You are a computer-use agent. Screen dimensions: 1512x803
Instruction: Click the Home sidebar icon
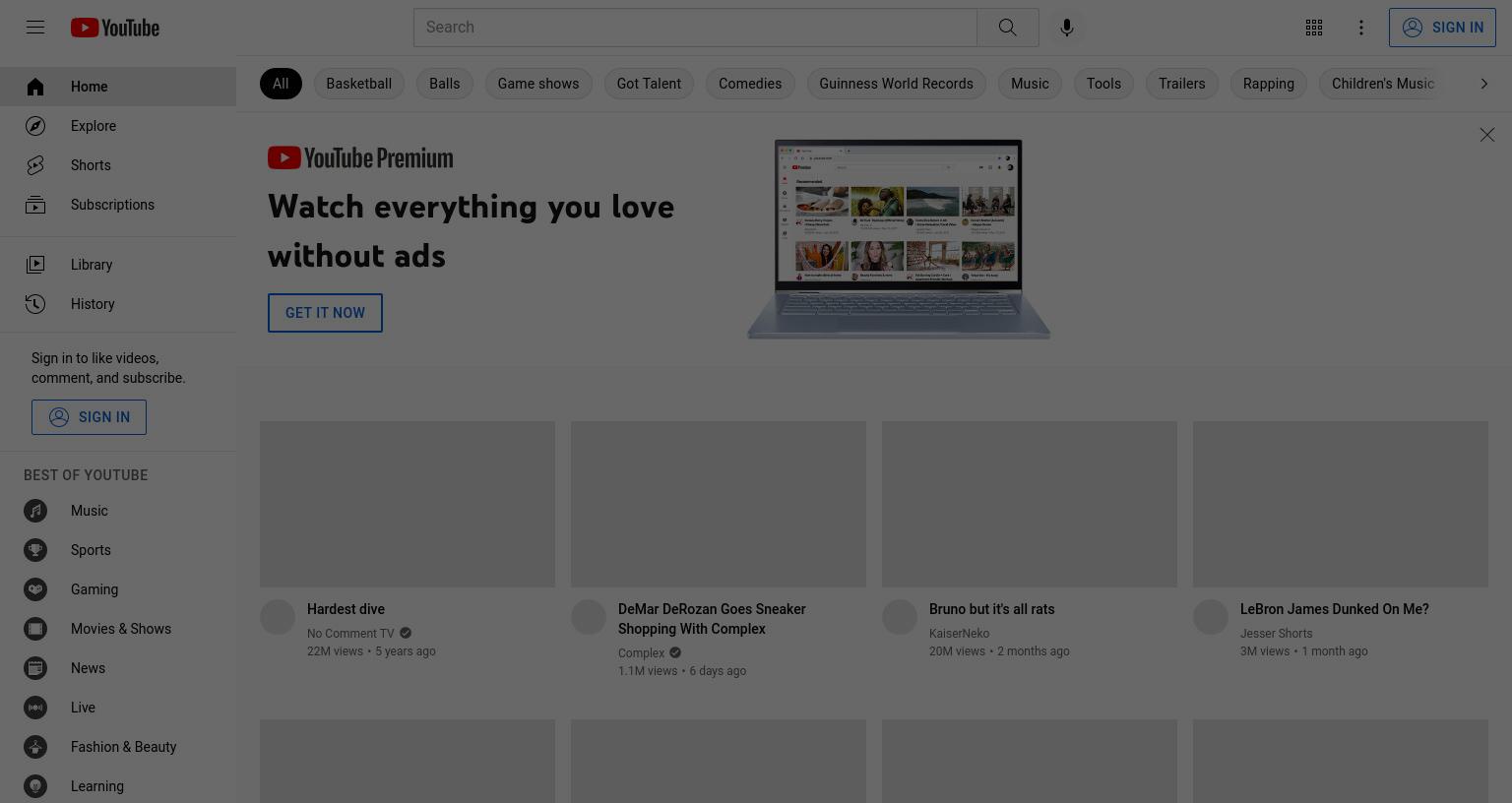[35, 87]
